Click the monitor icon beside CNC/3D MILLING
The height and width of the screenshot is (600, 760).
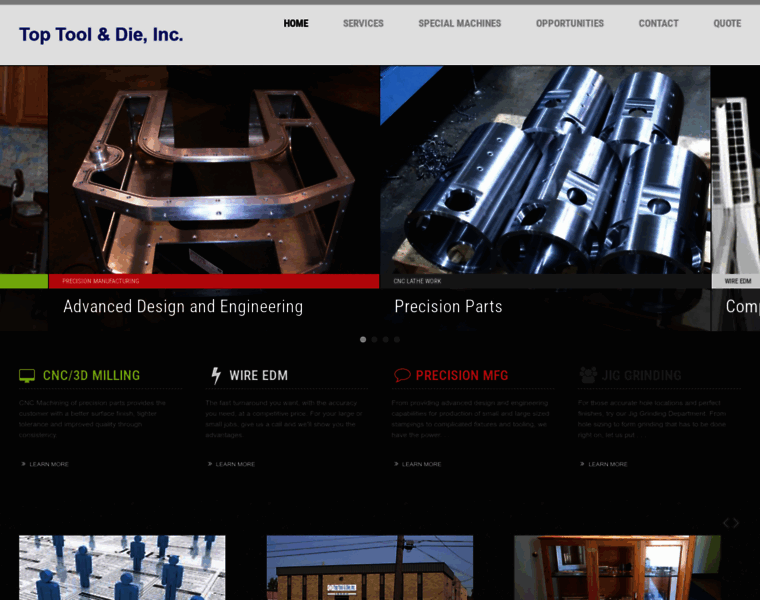(27, 376)
